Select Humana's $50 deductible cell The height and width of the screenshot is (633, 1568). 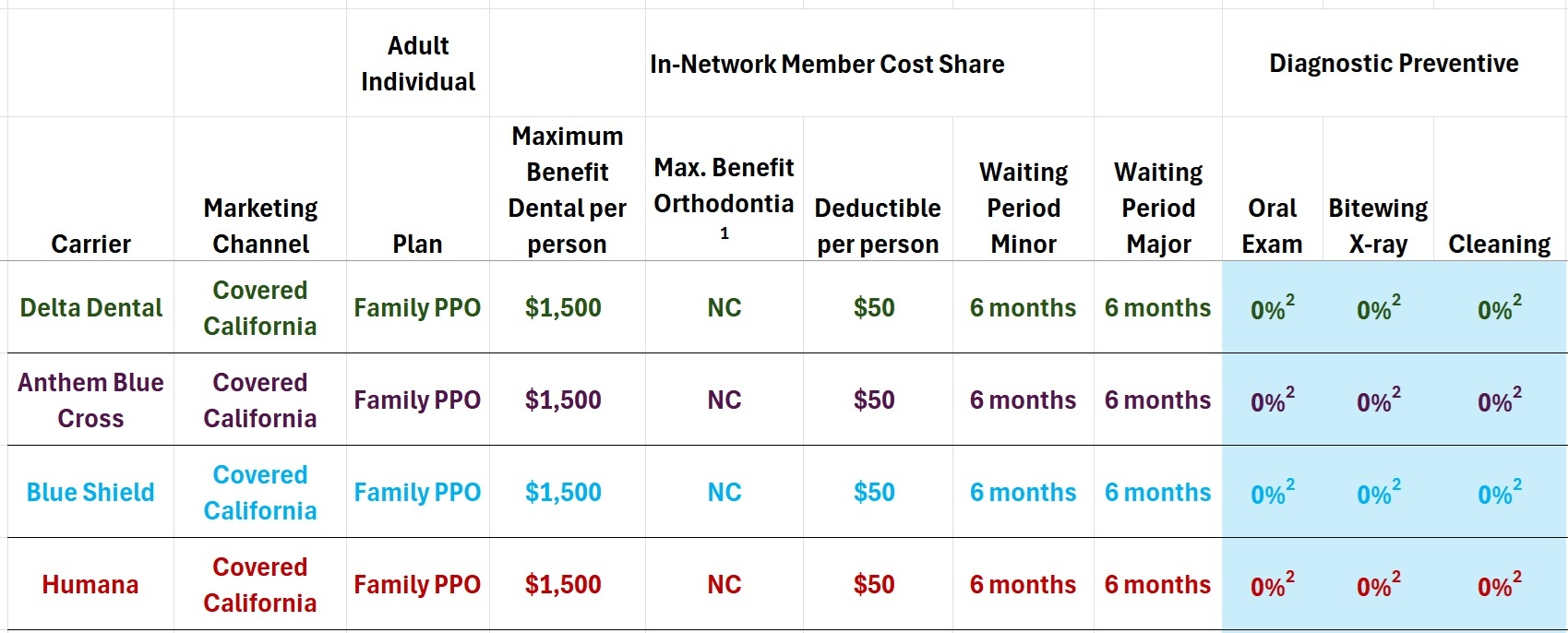tap(874, 584)
